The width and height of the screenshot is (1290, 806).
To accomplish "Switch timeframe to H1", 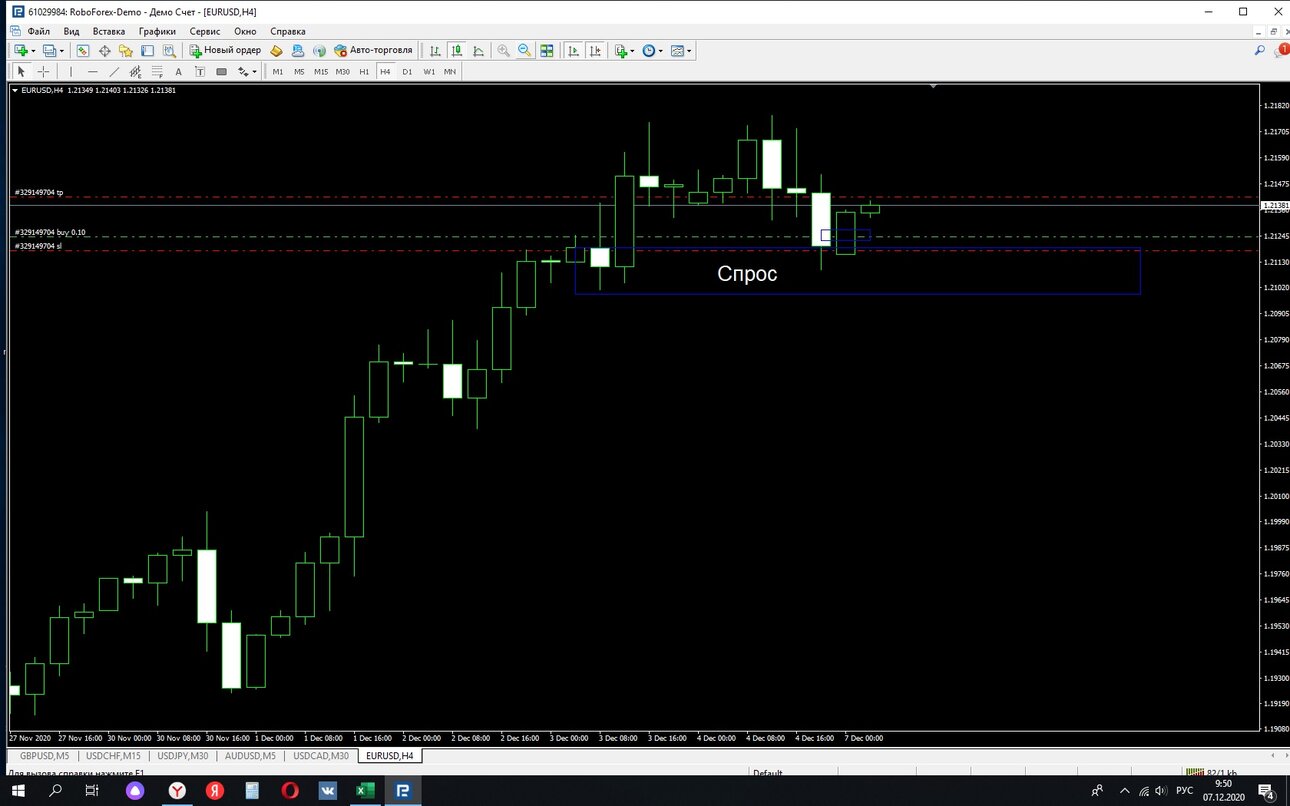I will point(364,71).
